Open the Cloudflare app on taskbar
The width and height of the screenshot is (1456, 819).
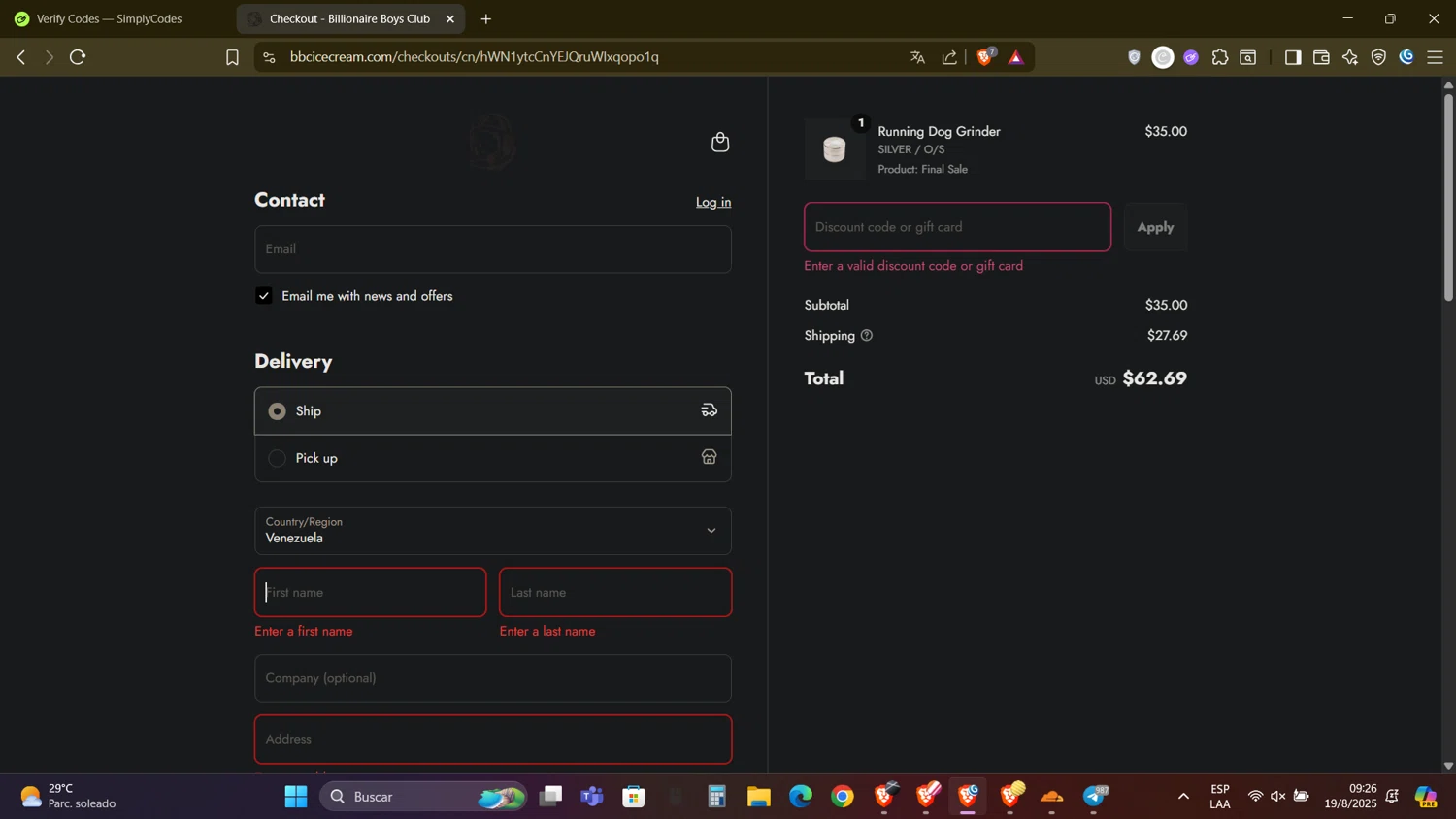click(x=1052, y=797)
